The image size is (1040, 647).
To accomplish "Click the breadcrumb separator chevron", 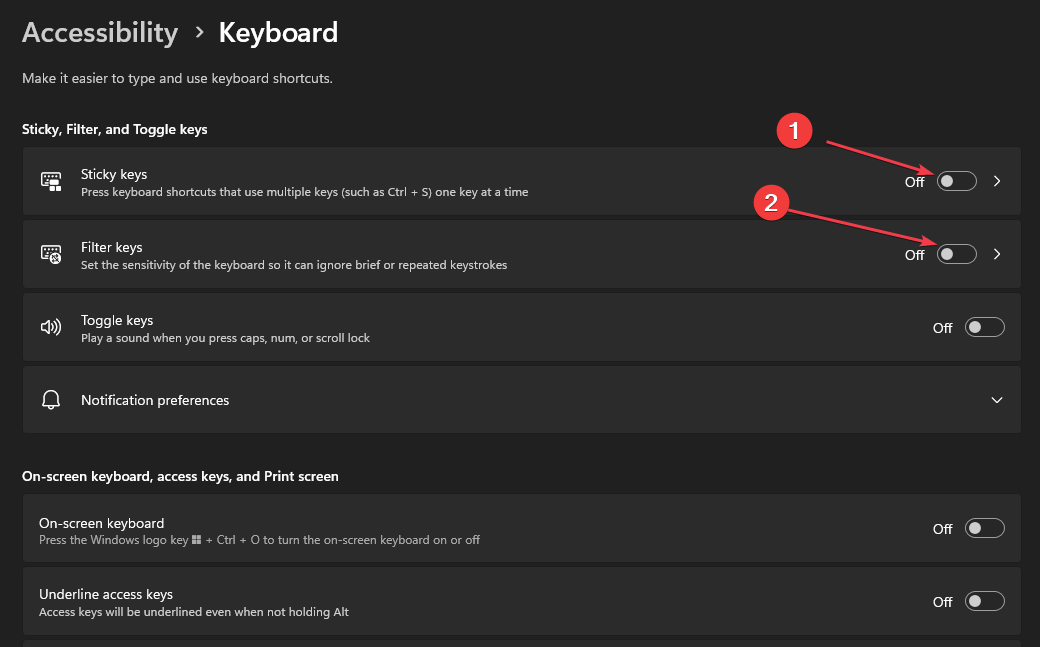I will 199,33.
